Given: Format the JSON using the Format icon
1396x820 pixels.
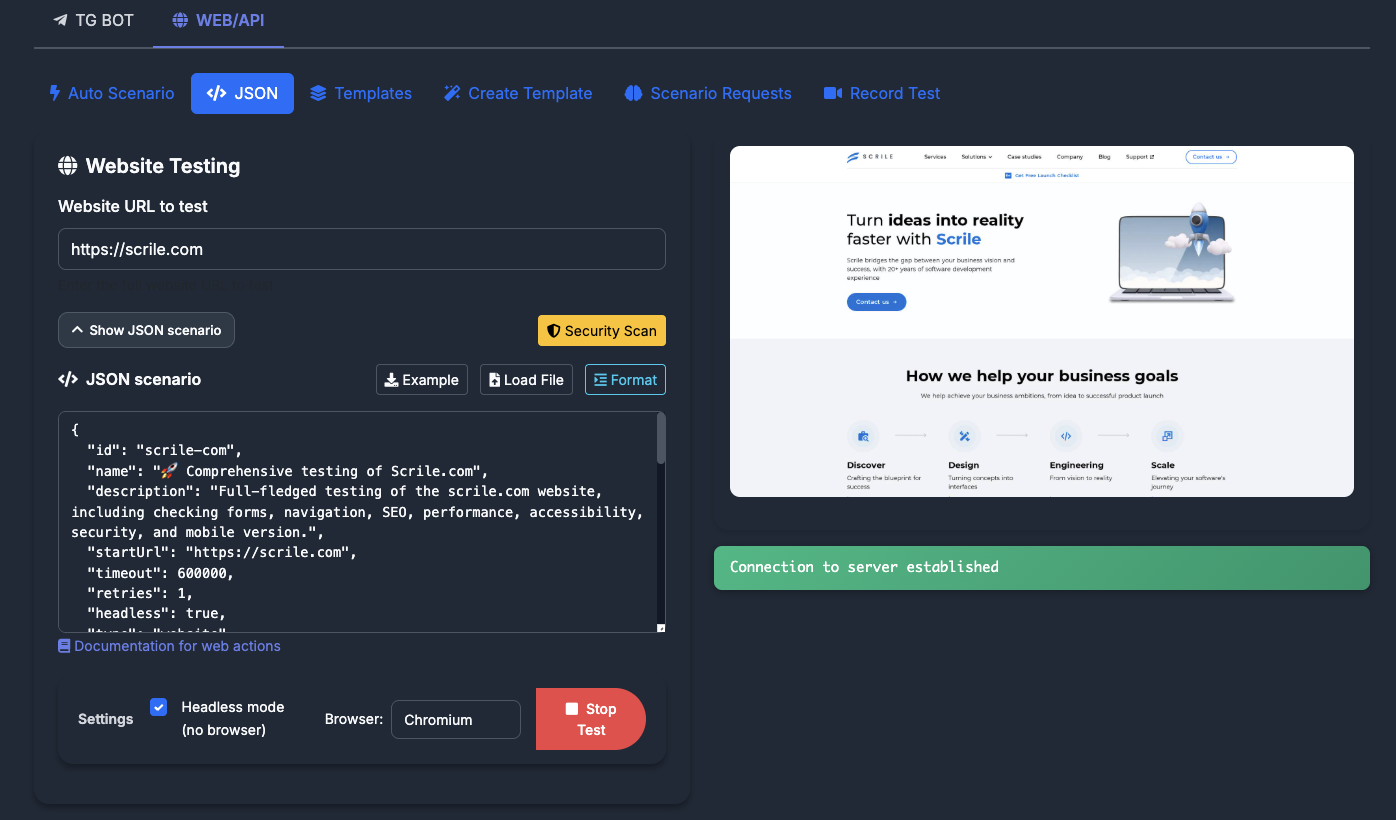Looking at the screenshot, I should [603, 379].
